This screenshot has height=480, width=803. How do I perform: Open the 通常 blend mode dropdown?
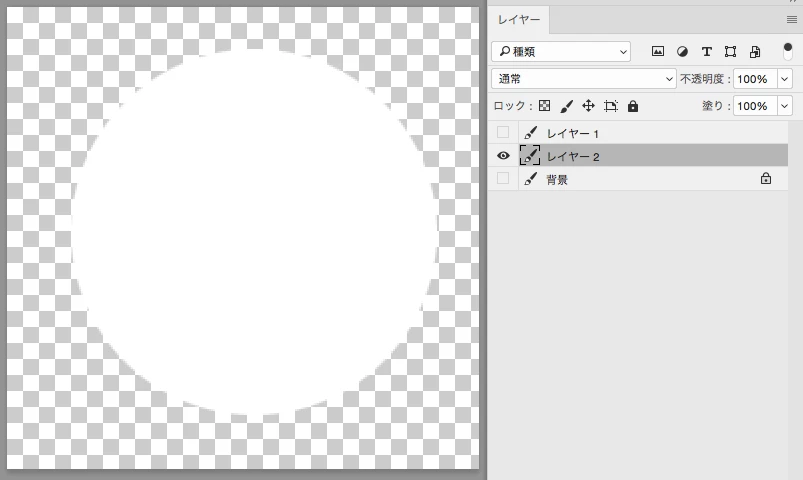[x=584, y=79]
